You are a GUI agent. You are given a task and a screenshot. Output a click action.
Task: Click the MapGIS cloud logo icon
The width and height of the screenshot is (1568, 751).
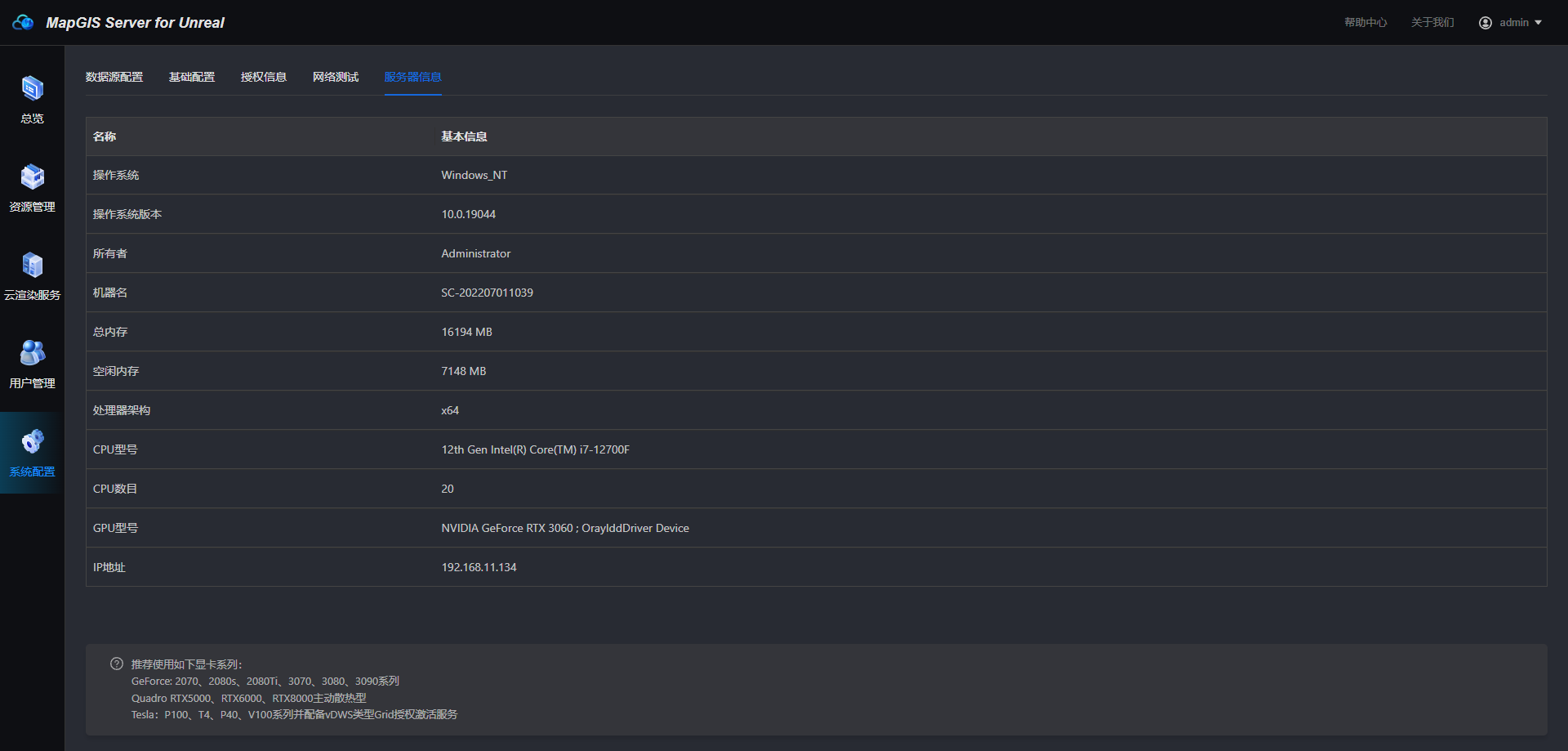[x=23, y=22]
